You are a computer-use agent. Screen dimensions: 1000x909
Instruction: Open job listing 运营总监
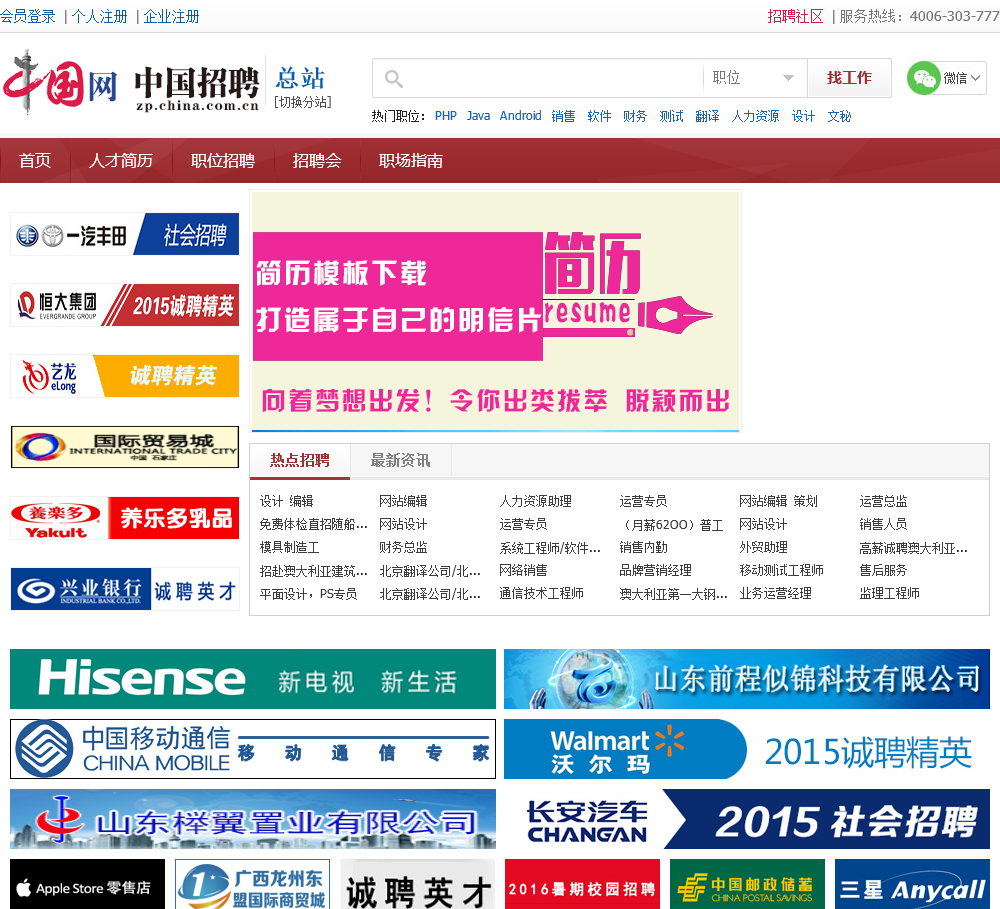883,501
